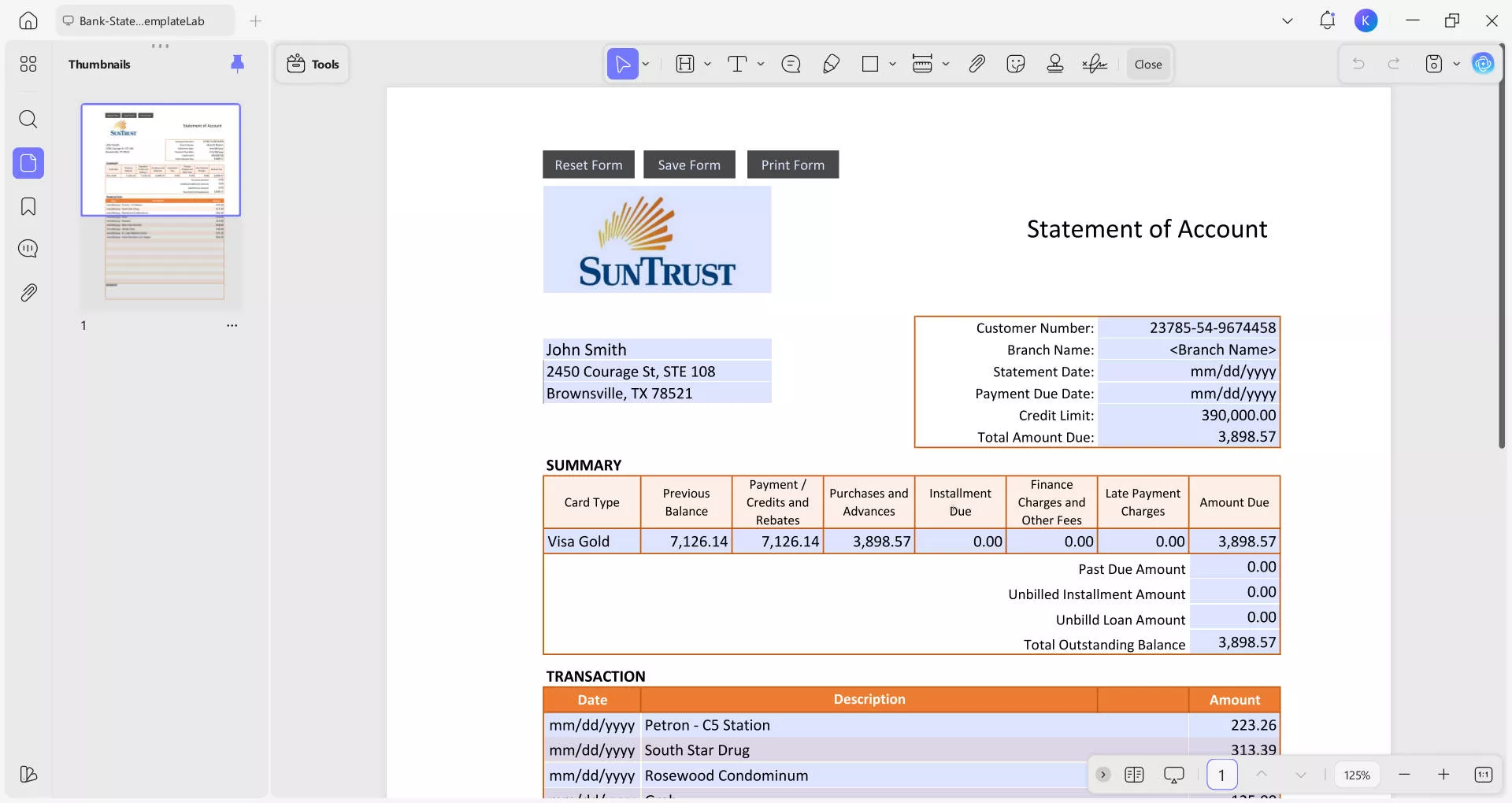Expand the selection tool dropdown arrow
Screen dimensions: 1512x803
[644, 64]
